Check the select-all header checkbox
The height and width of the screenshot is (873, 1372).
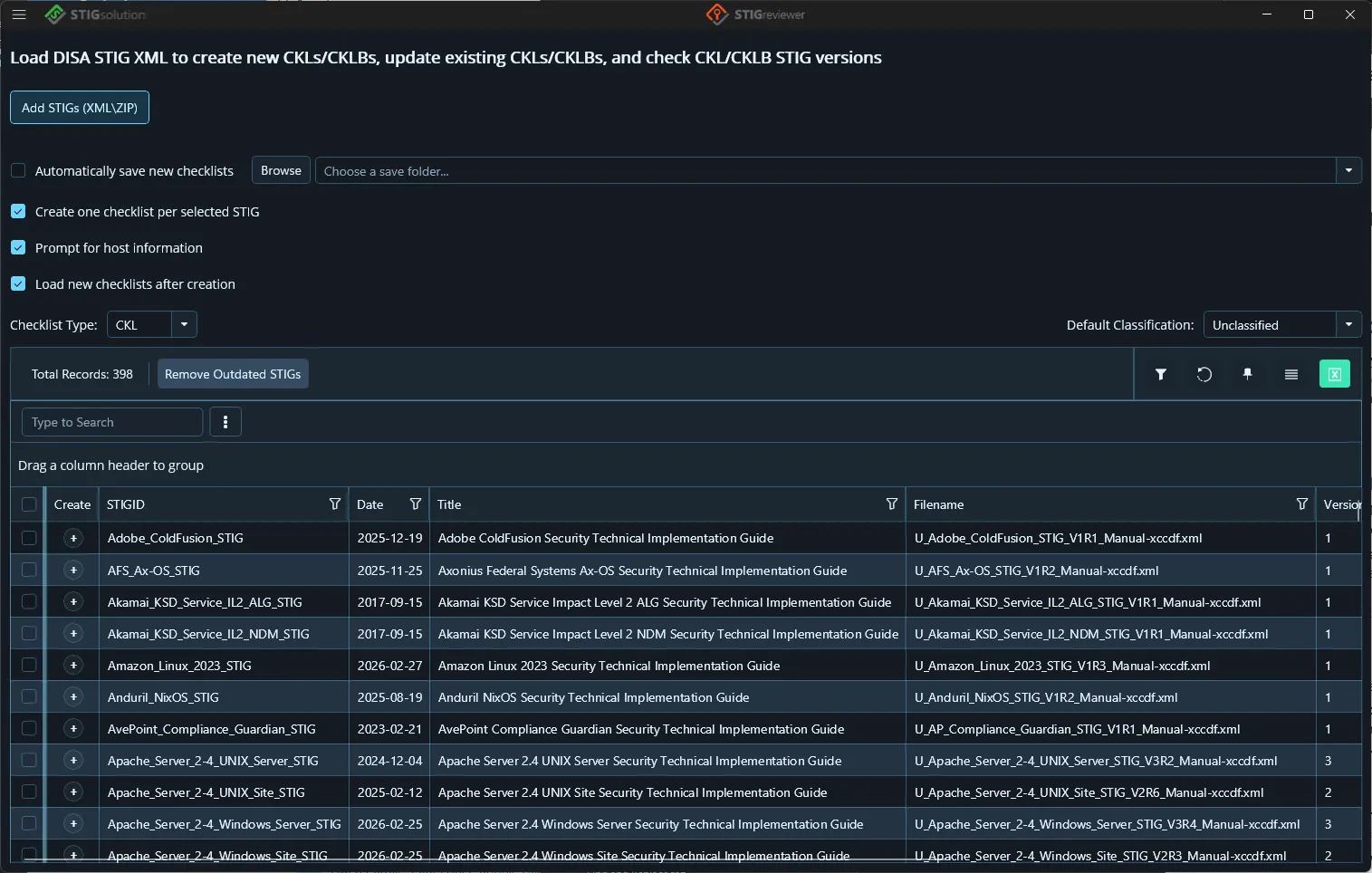(29, 504)
